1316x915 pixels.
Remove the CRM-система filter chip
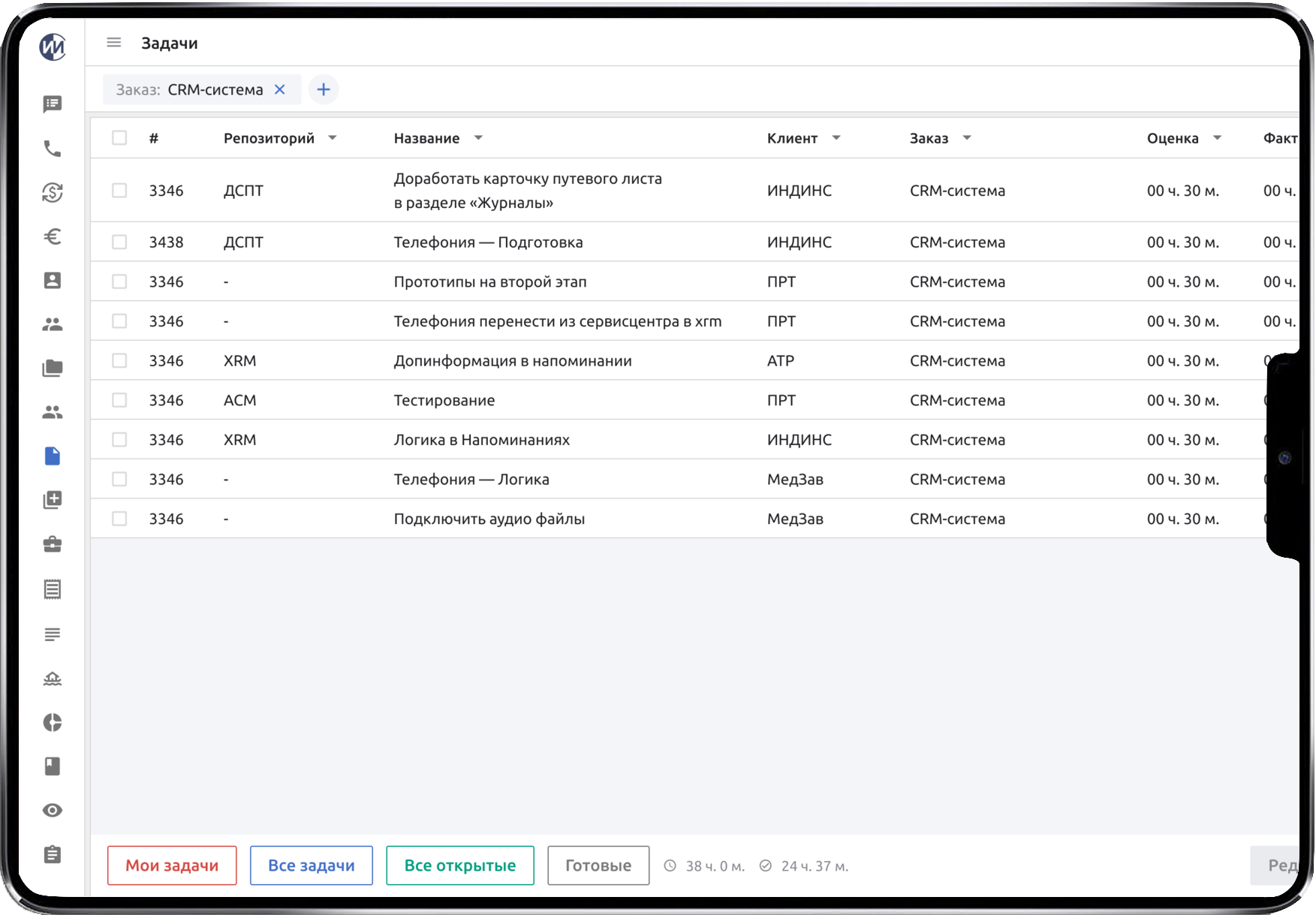280,89
